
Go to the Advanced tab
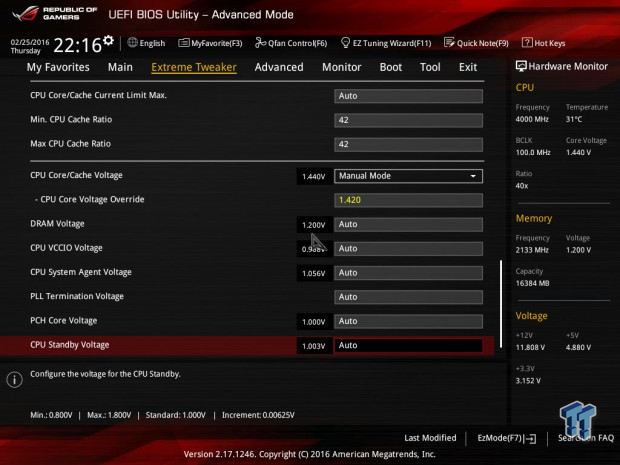point(279,67)
